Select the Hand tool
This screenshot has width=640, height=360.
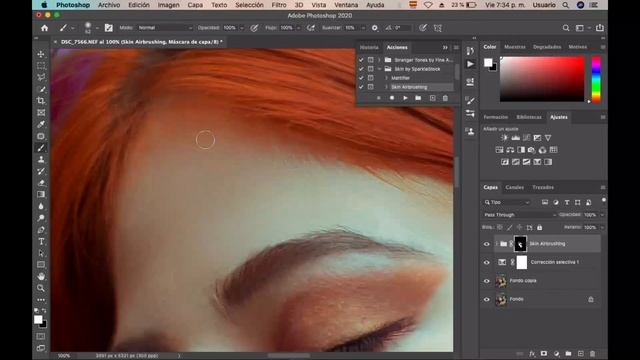coord(41,276)
